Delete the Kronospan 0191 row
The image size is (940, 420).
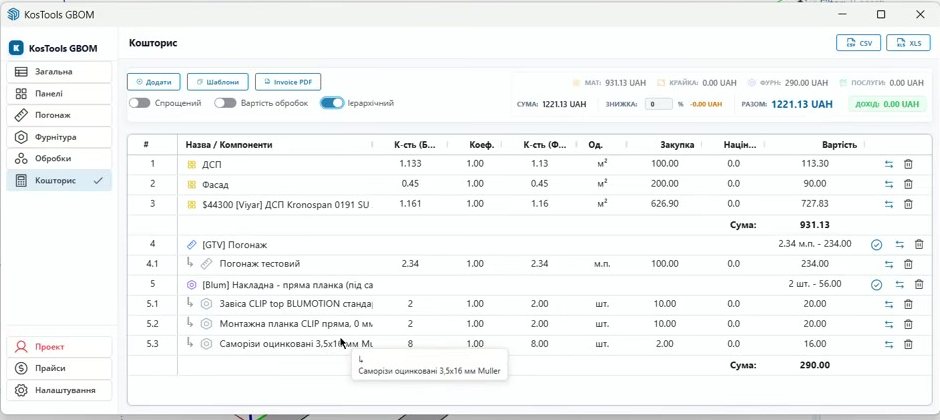(x=908, y=204)
